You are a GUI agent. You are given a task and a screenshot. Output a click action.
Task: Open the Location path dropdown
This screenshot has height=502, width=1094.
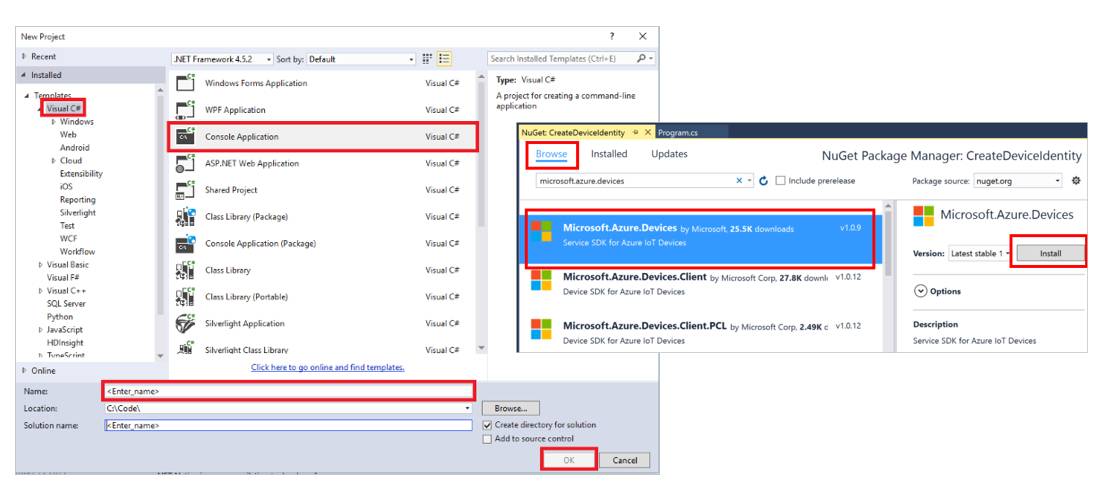[467, 408]
